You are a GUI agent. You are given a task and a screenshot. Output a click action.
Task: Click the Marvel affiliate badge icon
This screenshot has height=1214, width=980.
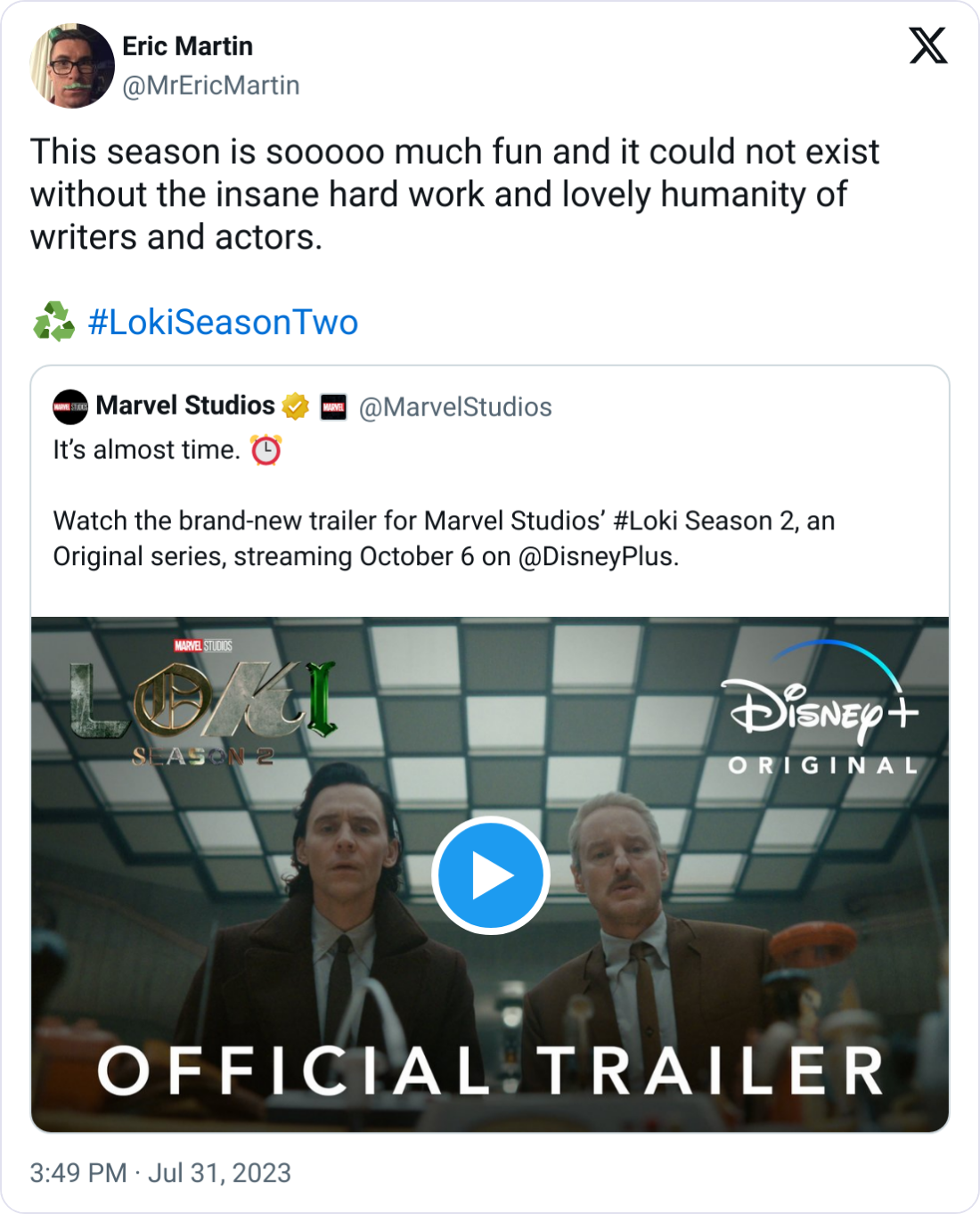(x=333, y=407)
